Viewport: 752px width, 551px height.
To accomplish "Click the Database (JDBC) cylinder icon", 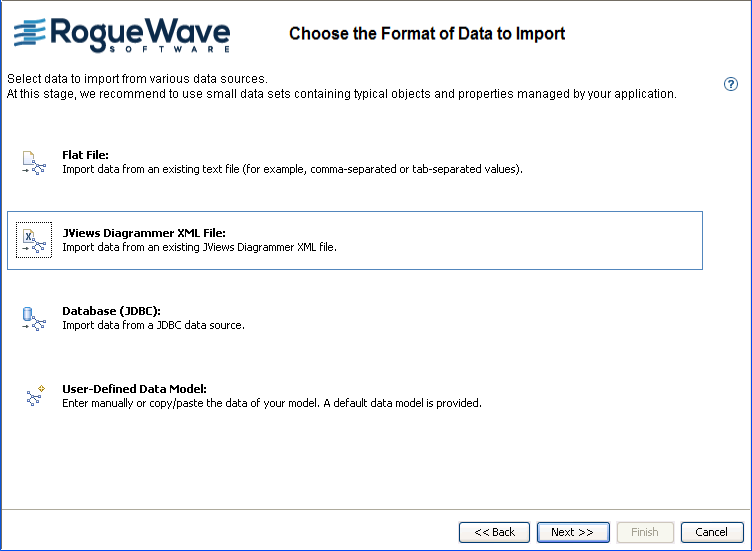I will pos(35,318).
